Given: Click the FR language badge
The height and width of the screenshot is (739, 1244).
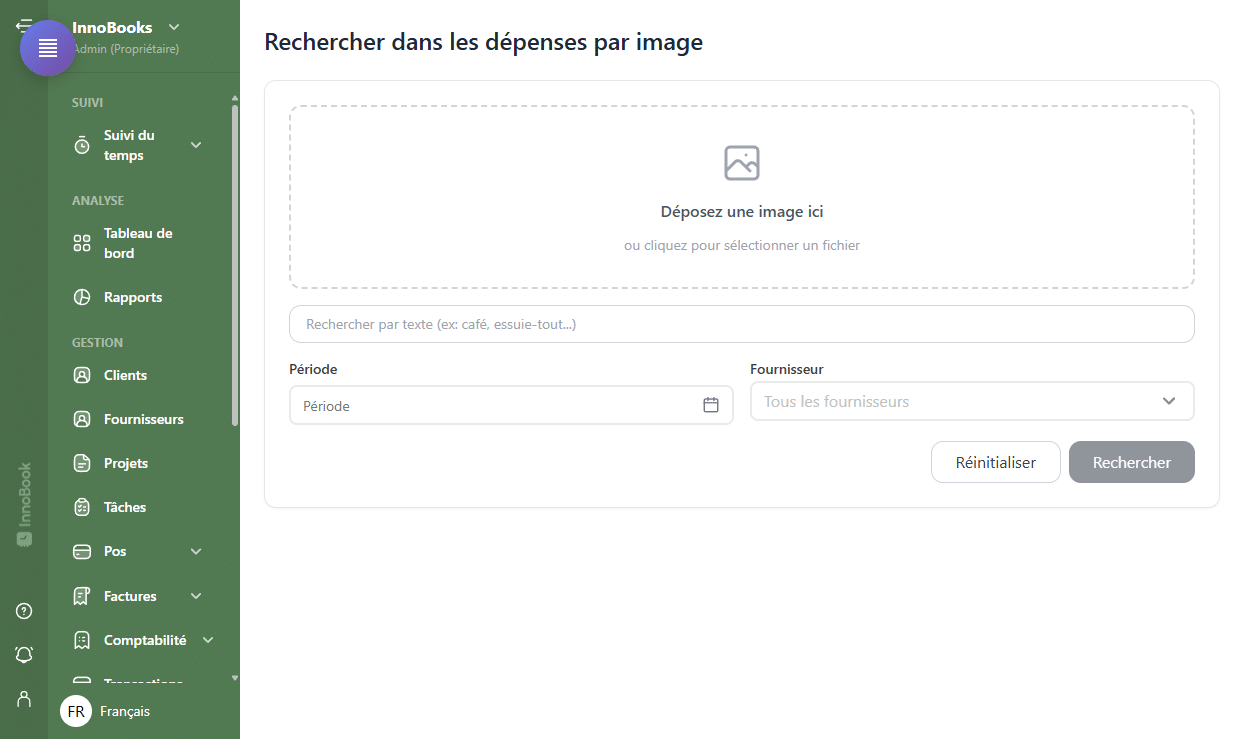Looking at the screenshot, I should pyautogui.click(x=76, y=711).
